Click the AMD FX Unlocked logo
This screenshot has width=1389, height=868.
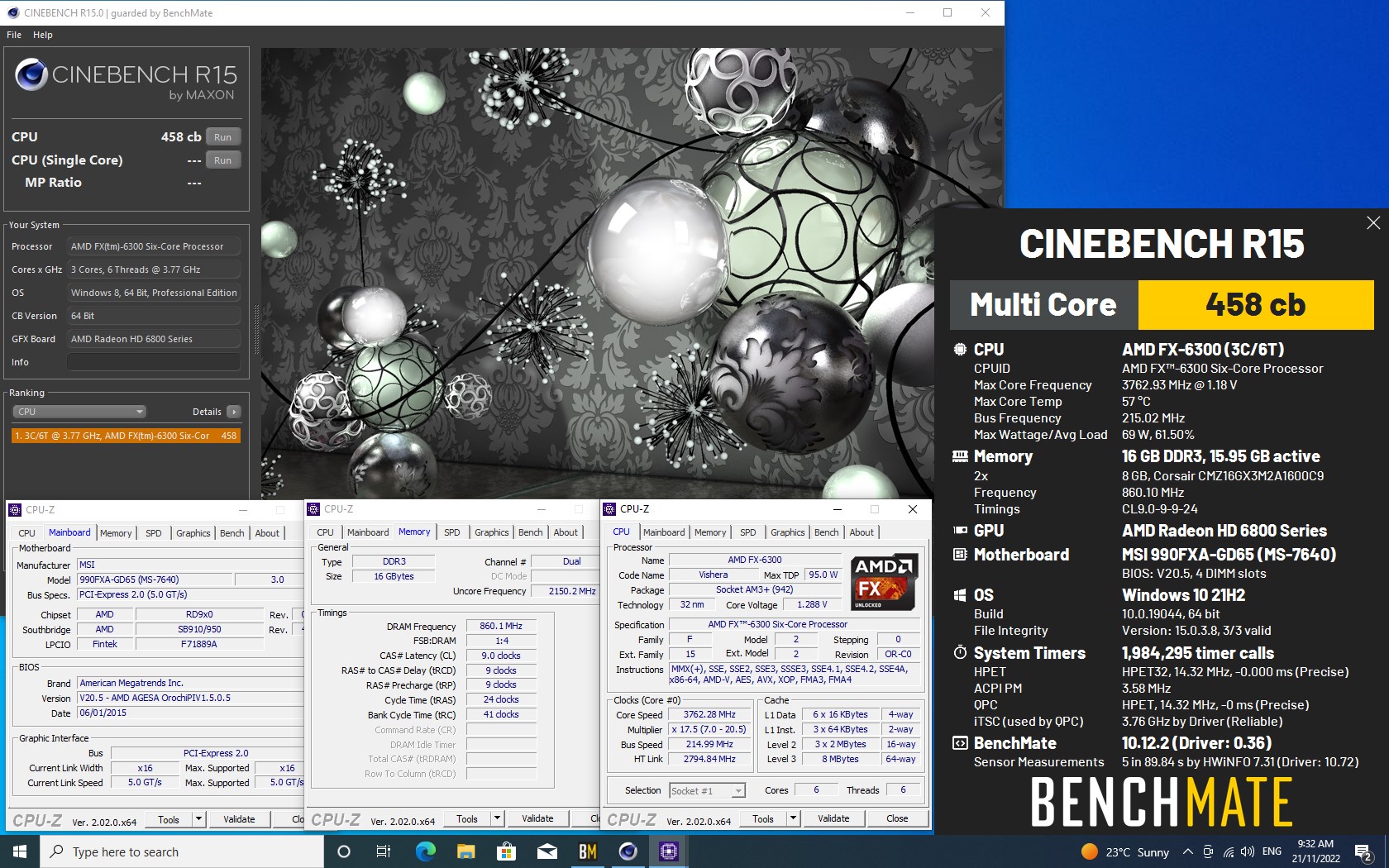point(885,582)
